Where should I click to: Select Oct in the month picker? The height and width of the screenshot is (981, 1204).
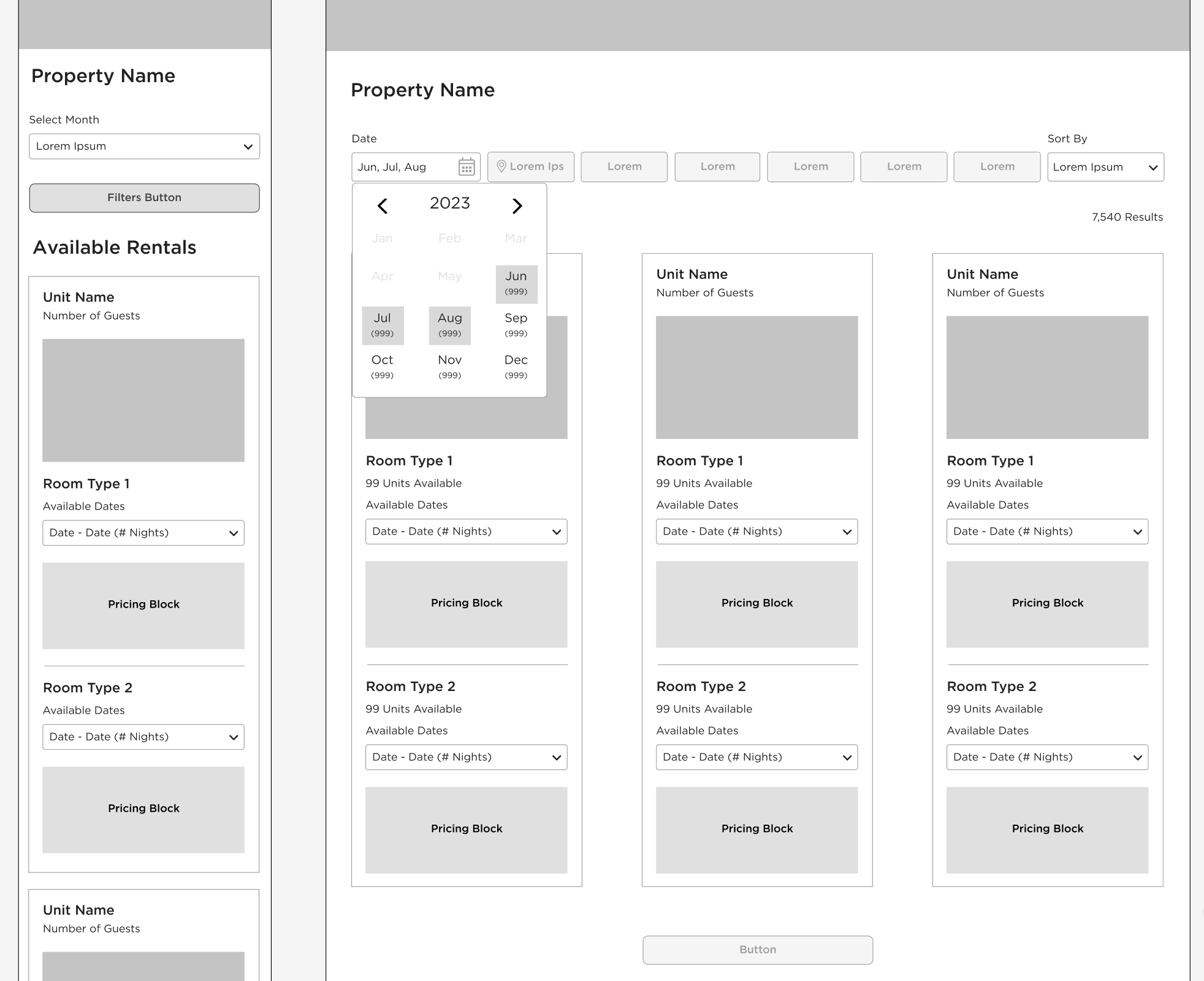click(383, 367)
